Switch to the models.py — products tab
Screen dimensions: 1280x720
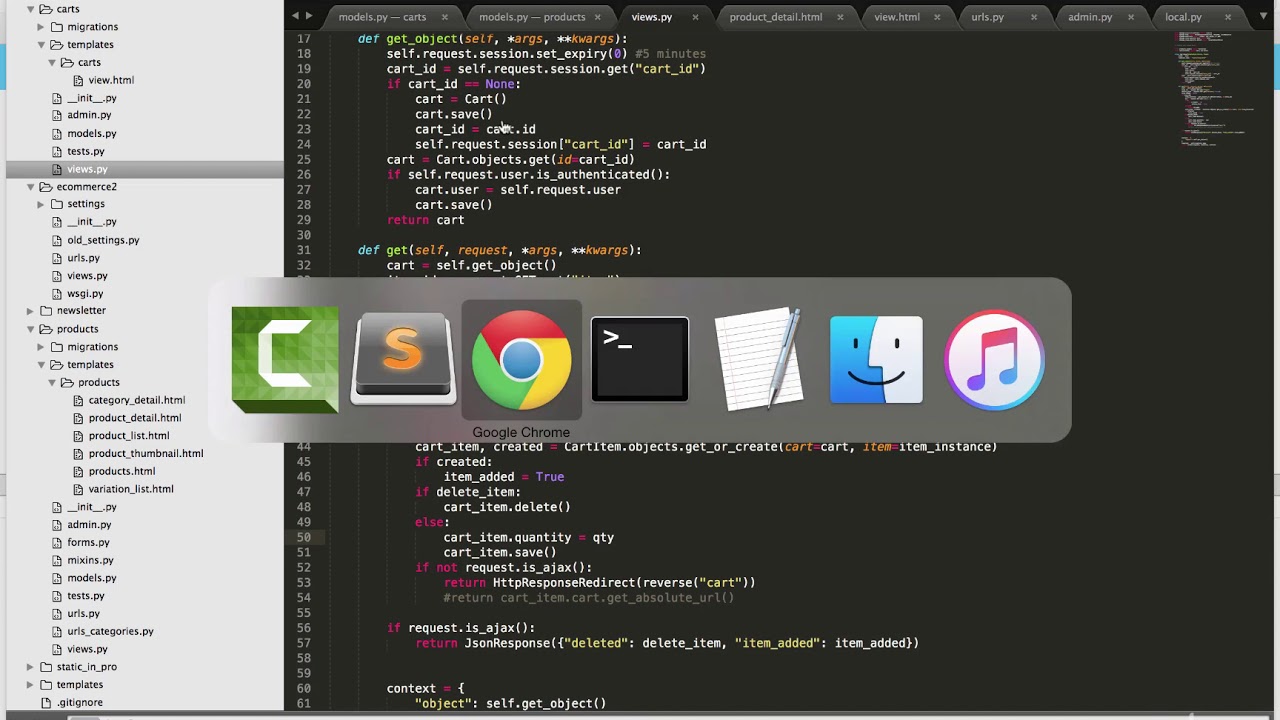(x=532, y=17)
